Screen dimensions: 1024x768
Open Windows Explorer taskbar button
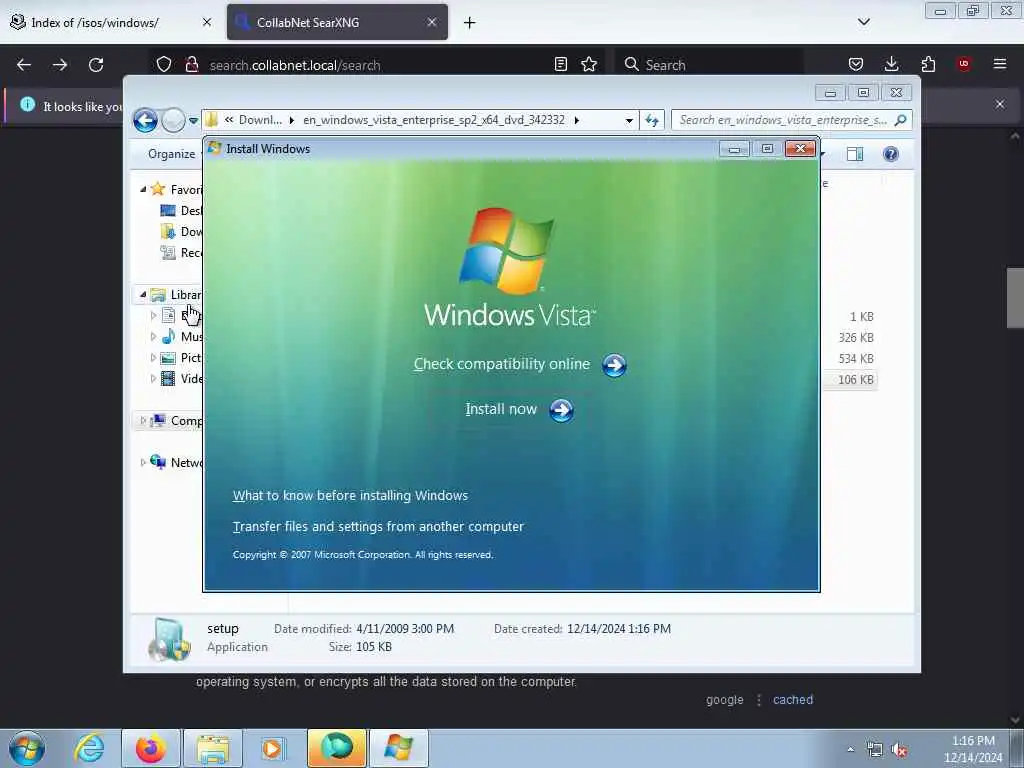[x=213, y=748]
